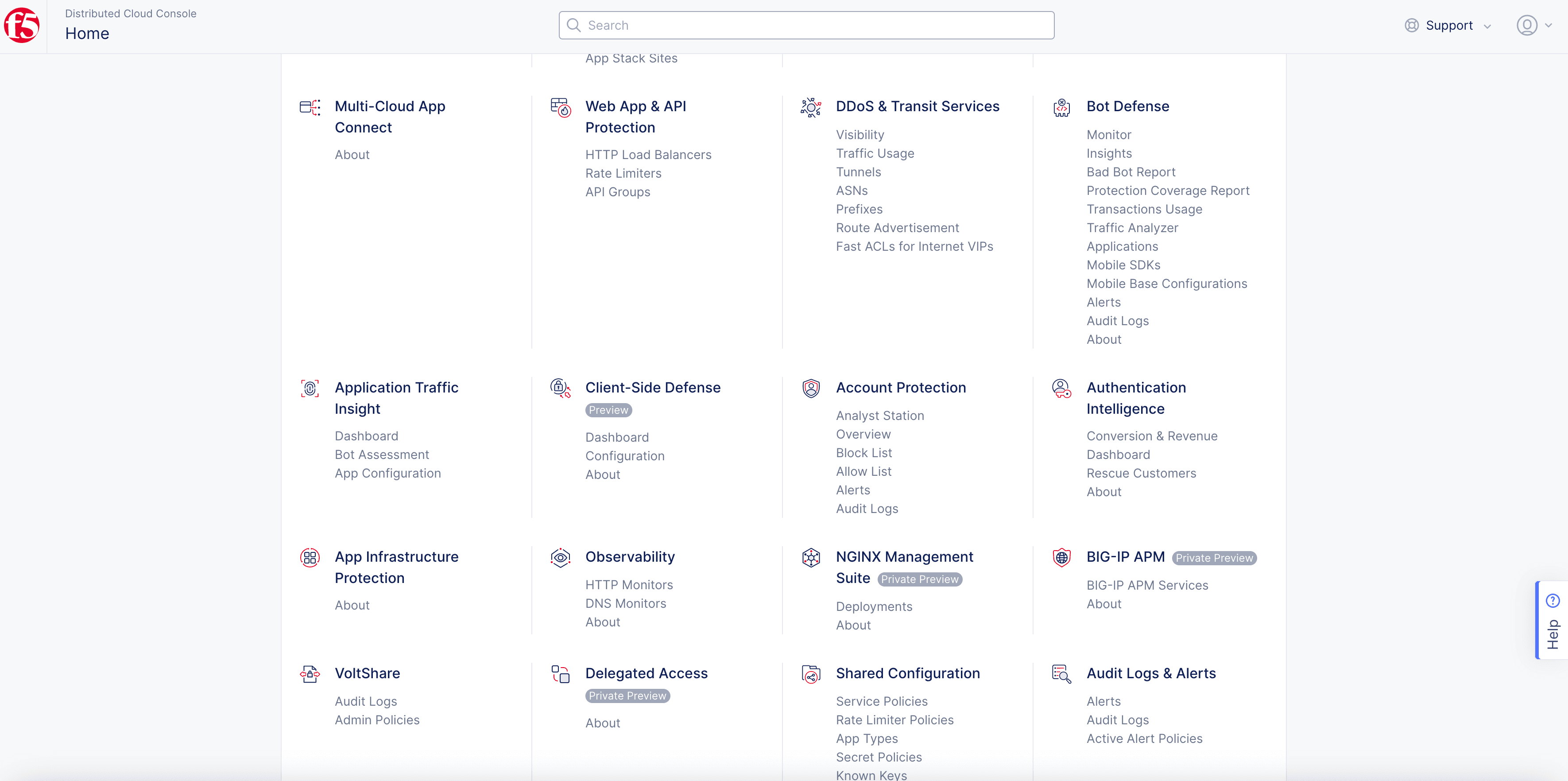1568x781 pixels.
Task: Go to Route Advertisement page
Action: click(x=897, y=228)
